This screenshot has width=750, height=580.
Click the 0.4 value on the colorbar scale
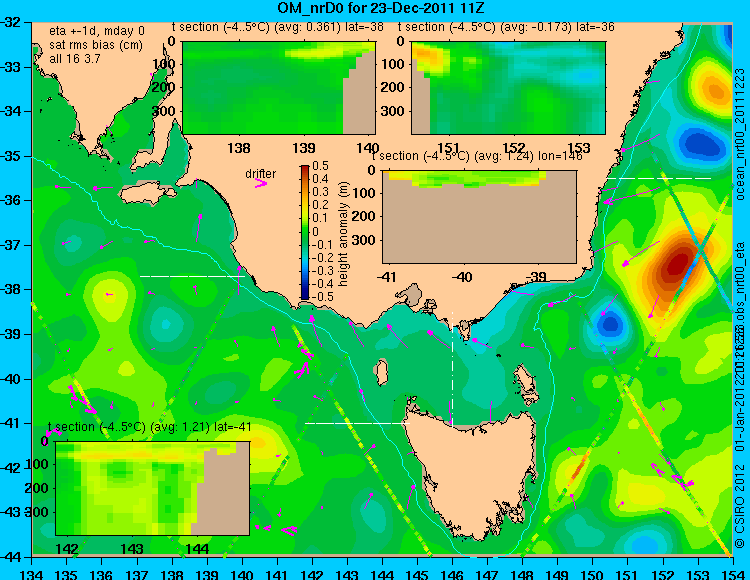[320, 179]
